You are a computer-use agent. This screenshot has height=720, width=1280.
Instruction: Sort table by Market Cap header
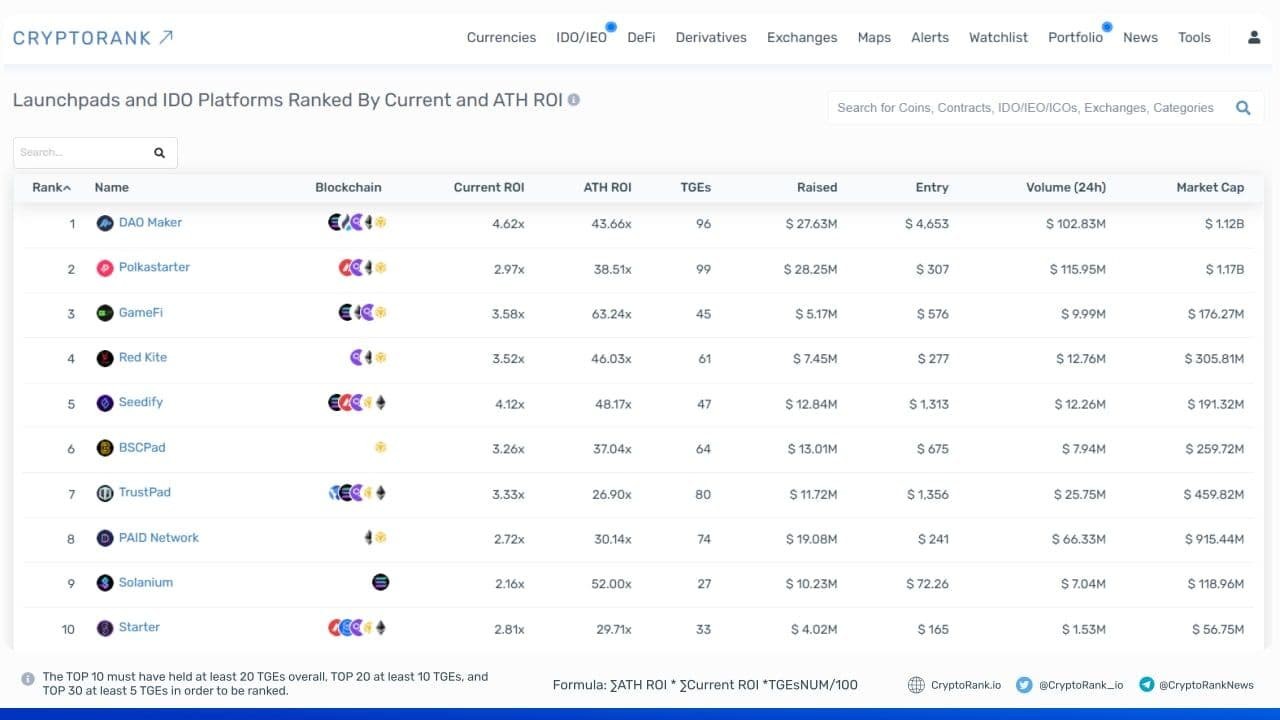click(1210, 187)
